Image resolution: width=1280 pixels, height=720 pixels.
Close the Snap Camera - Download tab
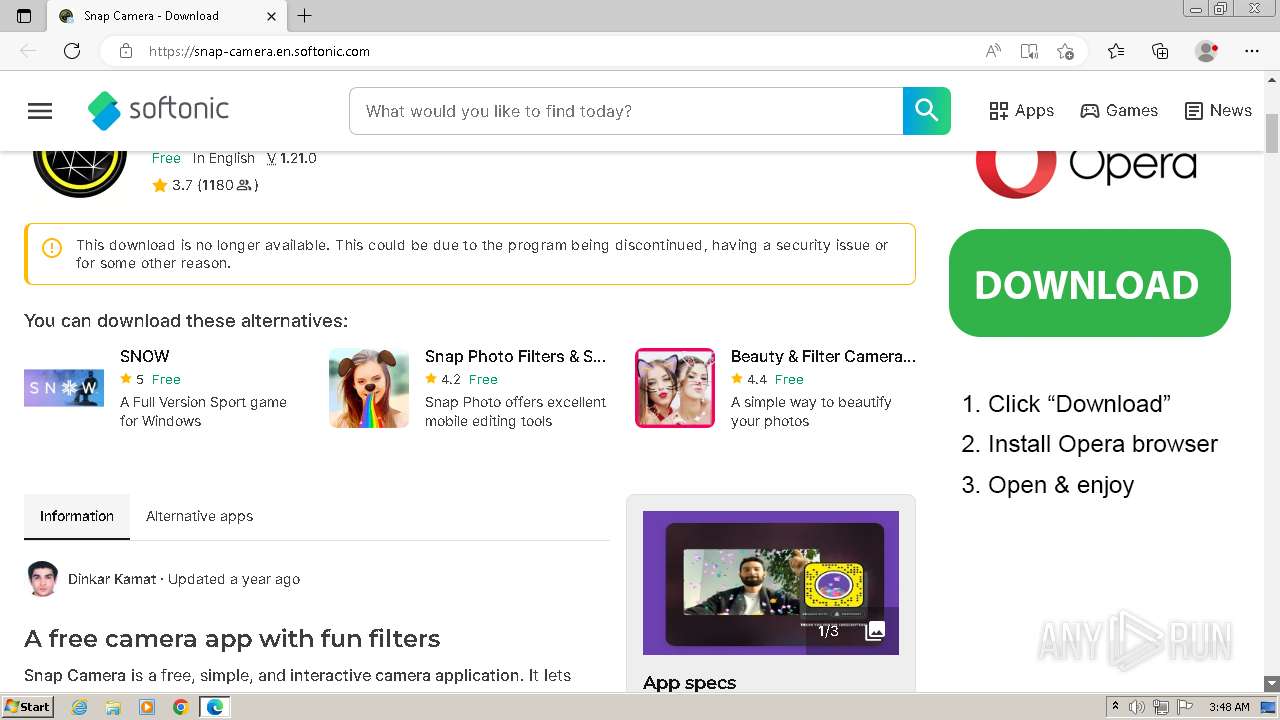272,16
